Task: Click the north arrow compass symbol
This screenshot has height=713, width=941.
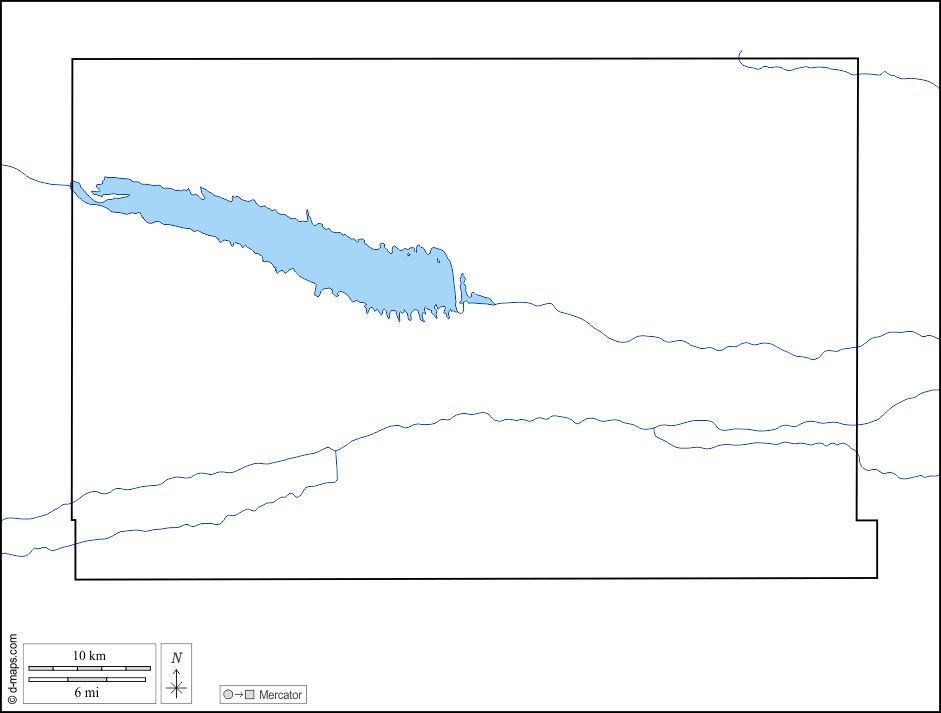Action: coord(176,684)
